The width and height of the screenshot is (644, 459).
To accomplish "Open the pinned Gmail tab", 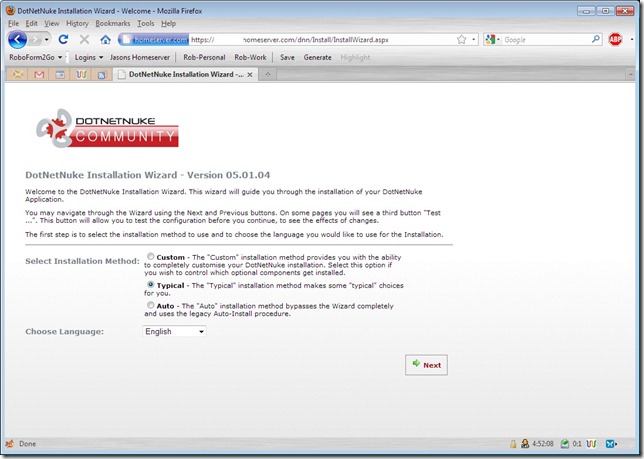I will [39, 74].
